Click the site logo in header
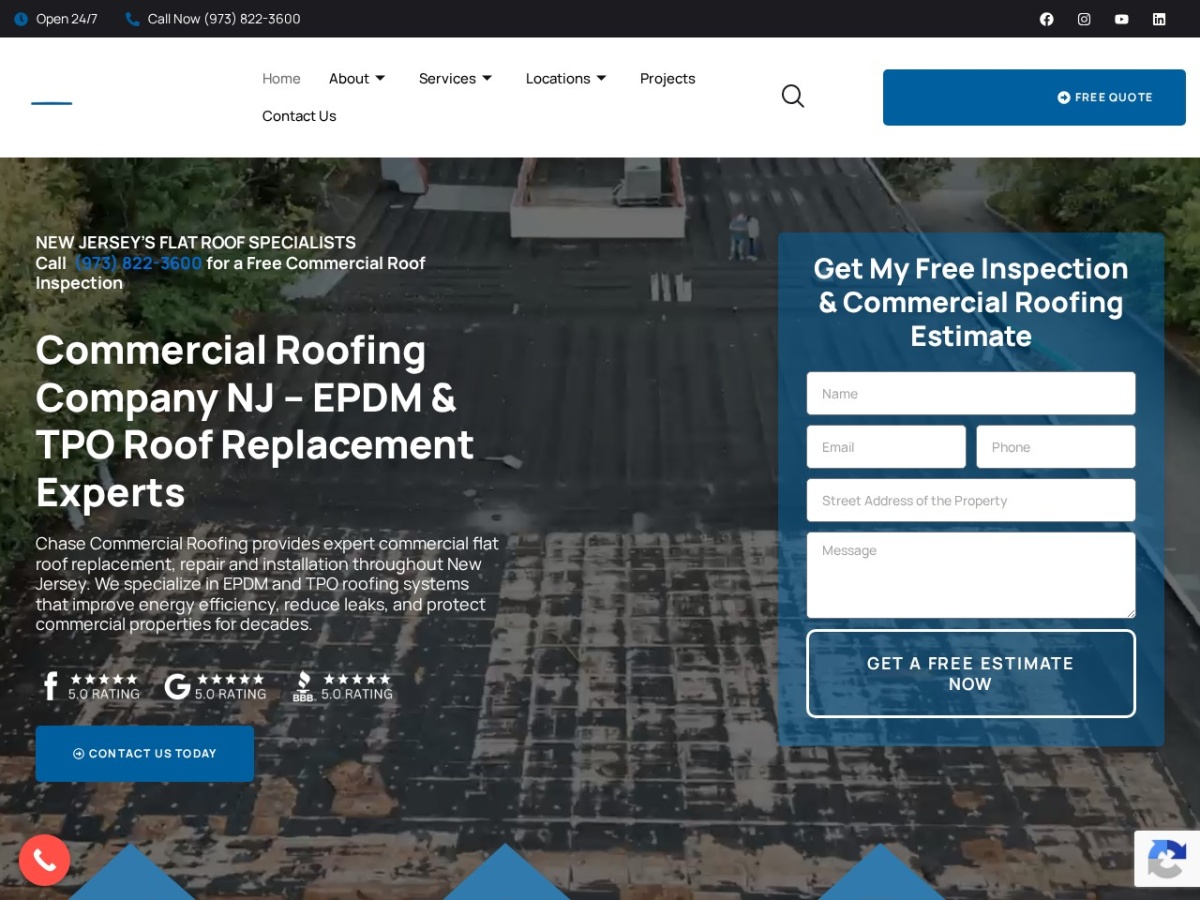Image resolution: width=1200 pixels, height=900 pixels. (x=52, y=102)
